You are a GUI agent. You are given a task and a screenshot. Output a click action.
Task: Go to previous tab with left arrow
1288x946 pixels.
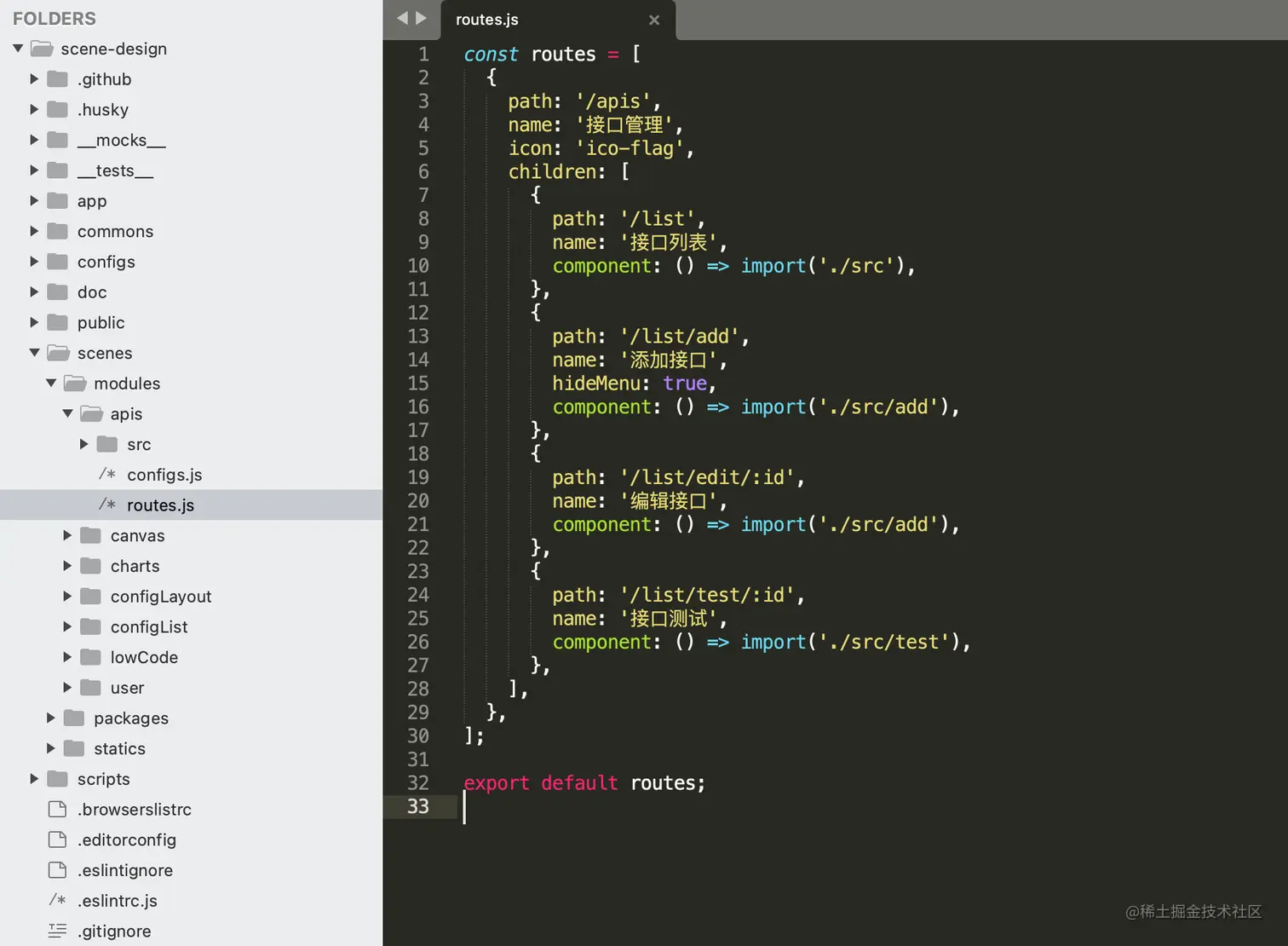click(x=402, y=18)
